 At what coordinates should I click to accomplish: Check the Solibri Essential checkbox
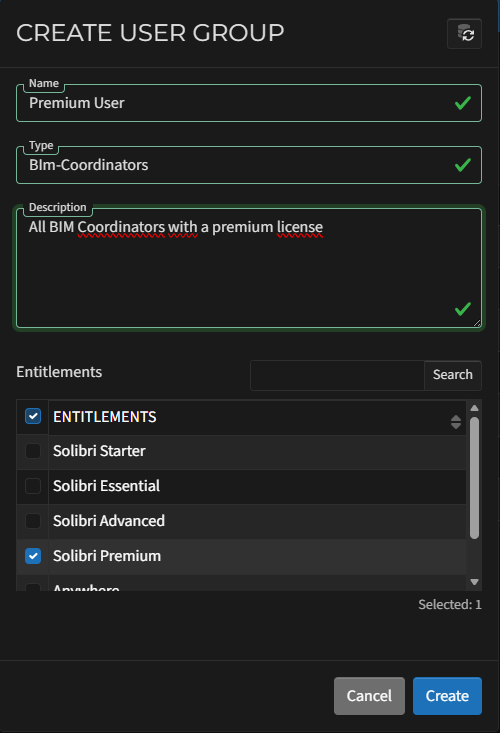pyautogui.click(x=33, y=486)
